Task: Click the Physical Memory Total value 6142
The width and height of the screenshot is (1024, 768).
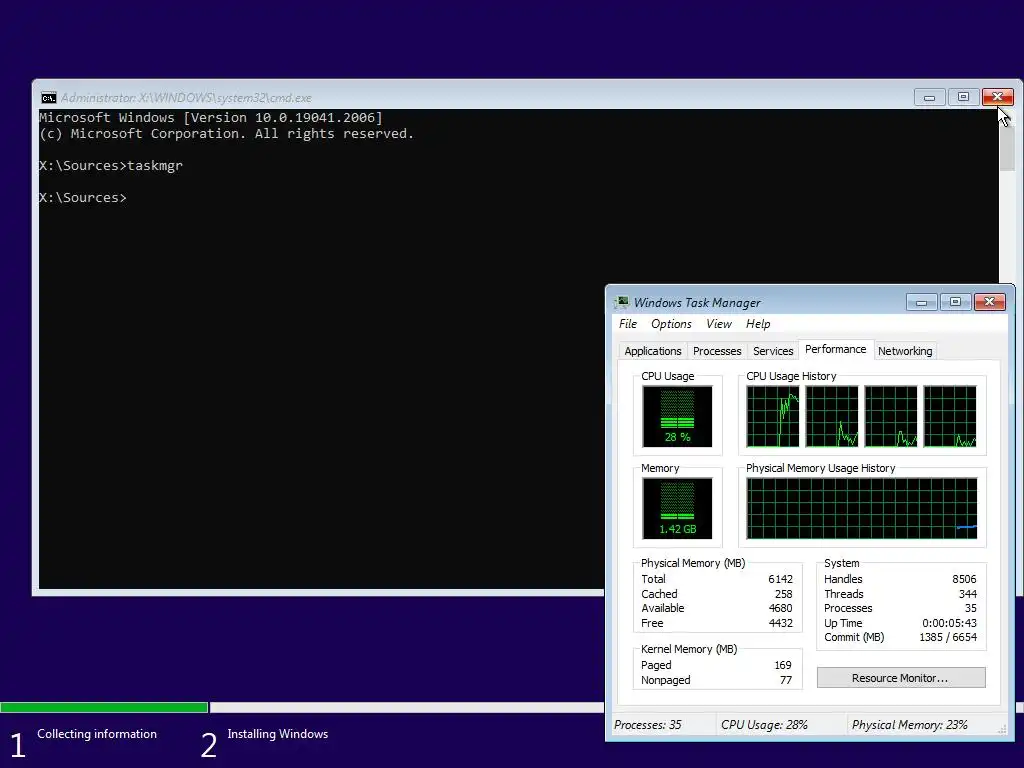Action: (x=780, y=579)
